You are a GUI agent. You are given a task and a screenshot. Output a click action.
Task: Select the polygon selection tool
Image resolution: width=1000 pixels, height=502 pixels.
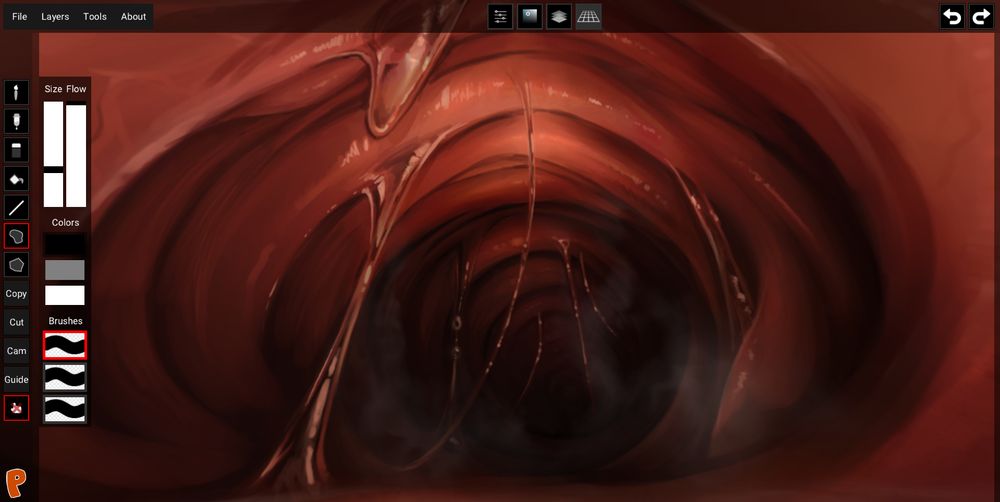[16, 265]
